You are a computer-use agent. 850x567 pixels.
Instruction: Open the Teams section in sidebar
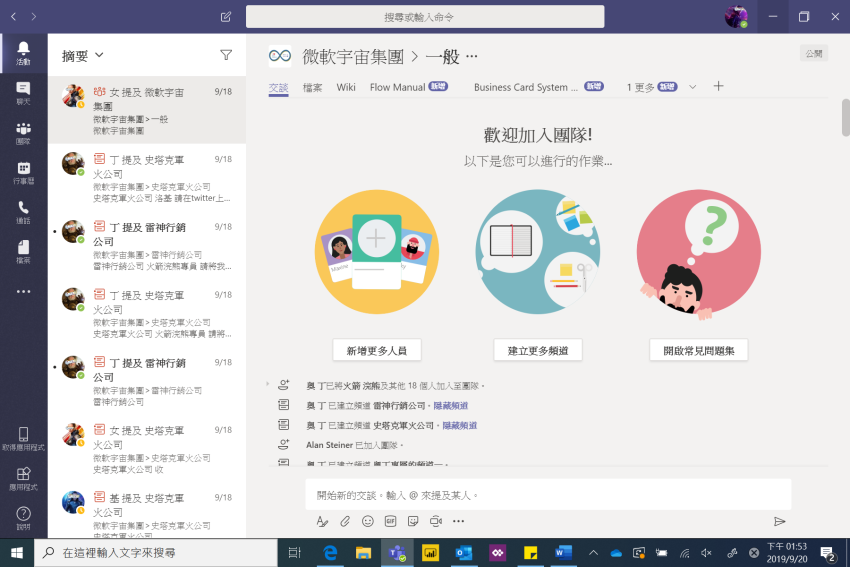click(23, 133)
